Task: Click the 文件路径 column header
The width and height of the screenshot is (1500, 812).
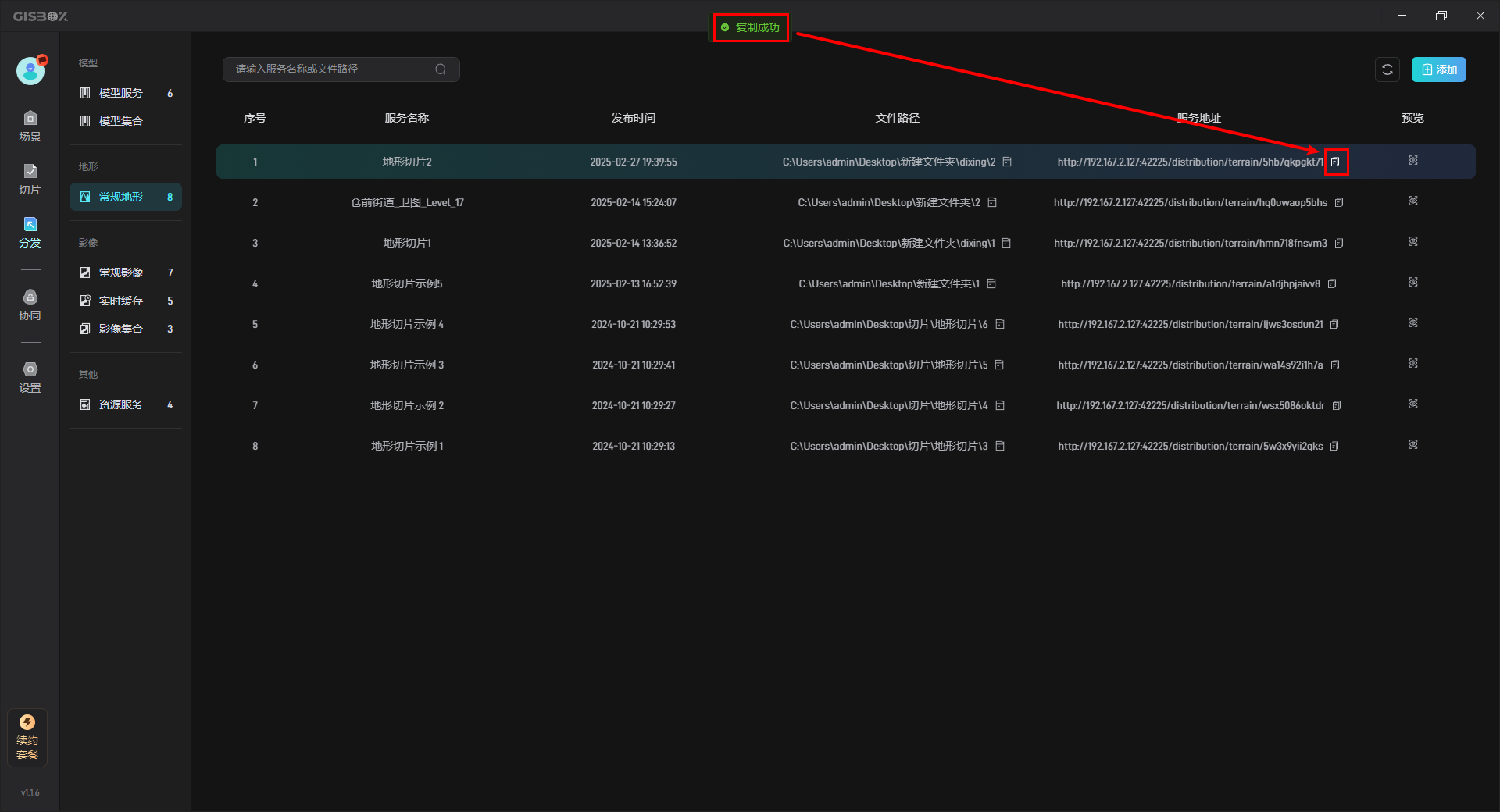Action: click(x=897, y=118)
